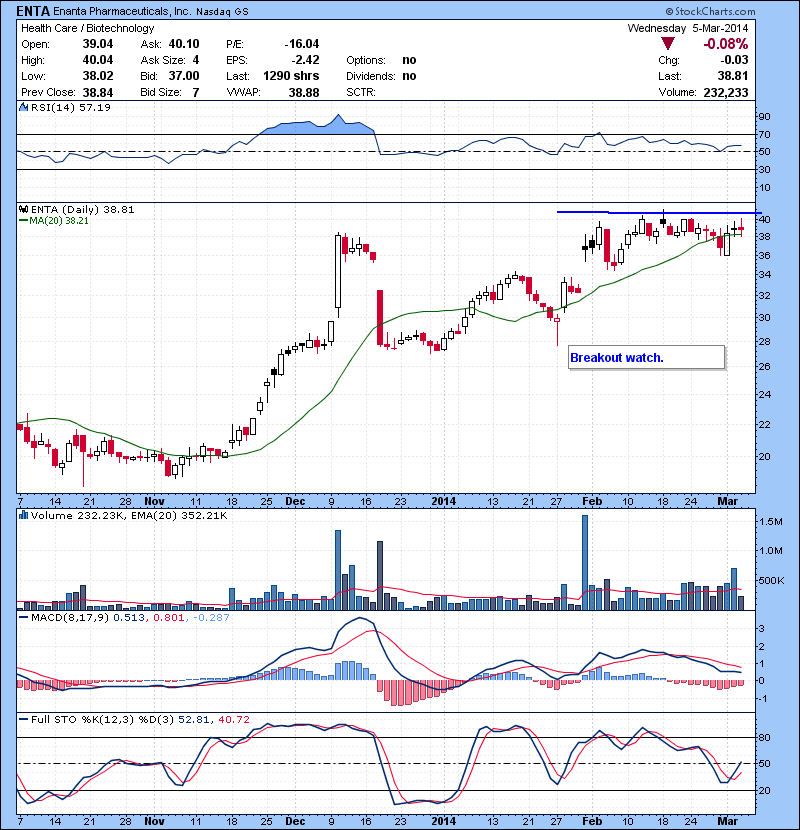
Task: Click the EPS value -2.42
Action: 305,60
